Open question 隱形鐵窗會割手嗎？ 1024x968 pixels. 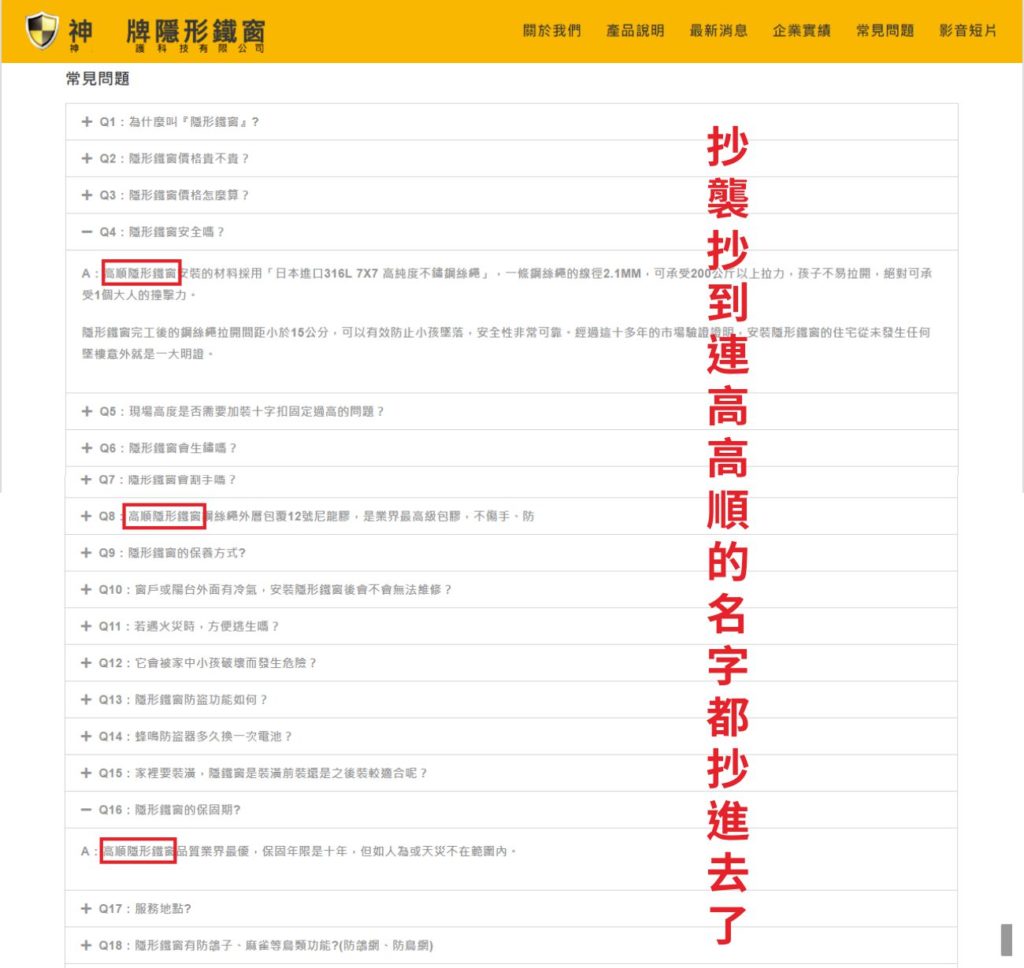[182, 479]
